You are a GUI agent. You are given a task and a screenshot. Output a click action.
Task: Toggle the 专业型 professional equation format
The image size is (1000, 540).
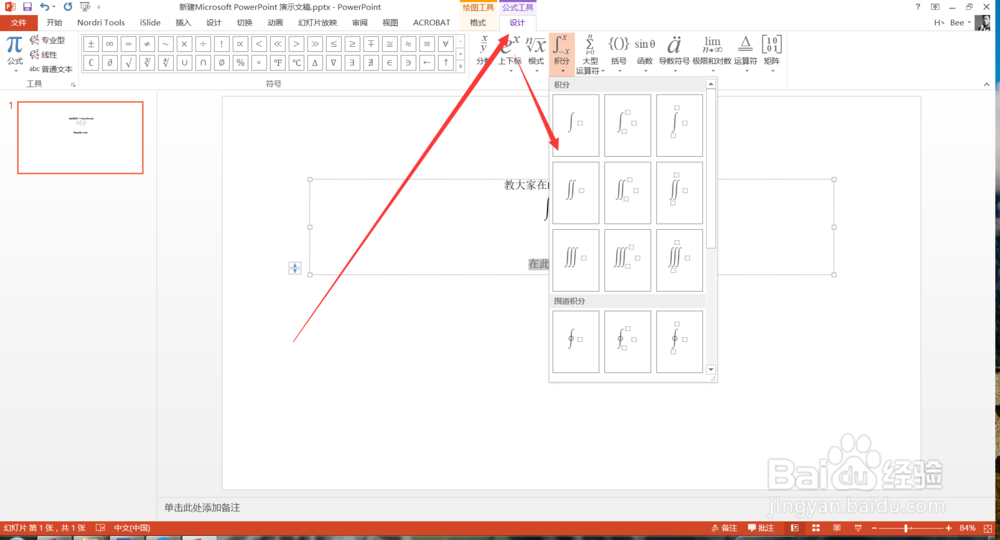point(47,40)
